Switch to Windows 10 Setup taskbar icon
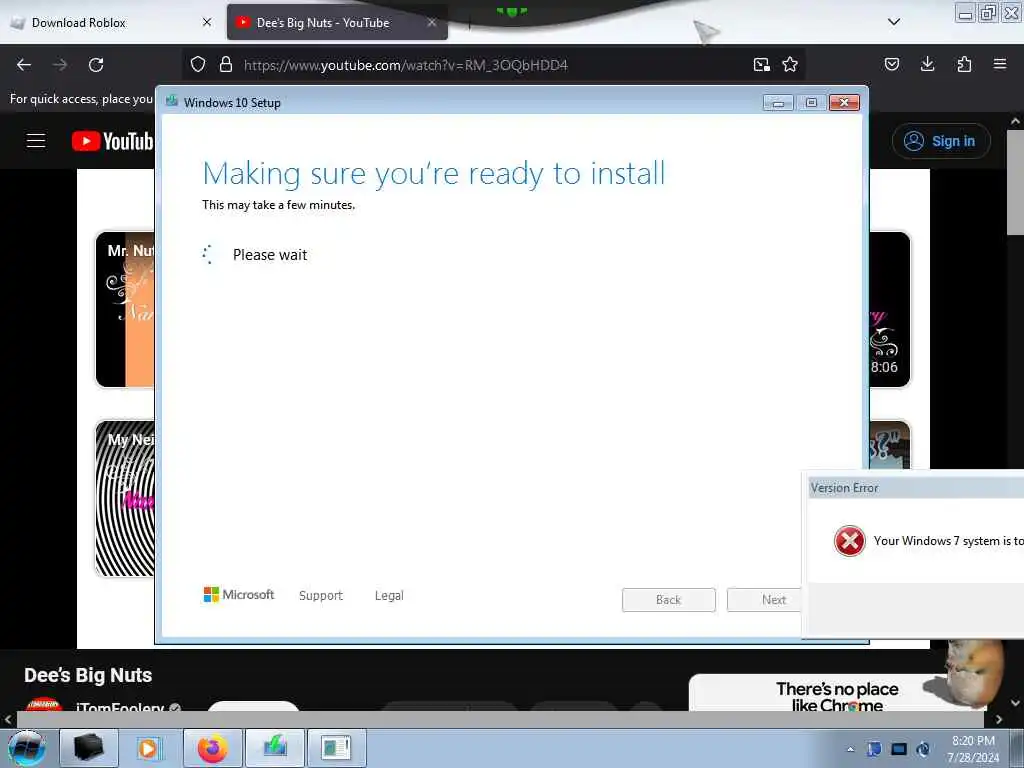The width and height of the screenshot is (1024, 768). [275, 748]
